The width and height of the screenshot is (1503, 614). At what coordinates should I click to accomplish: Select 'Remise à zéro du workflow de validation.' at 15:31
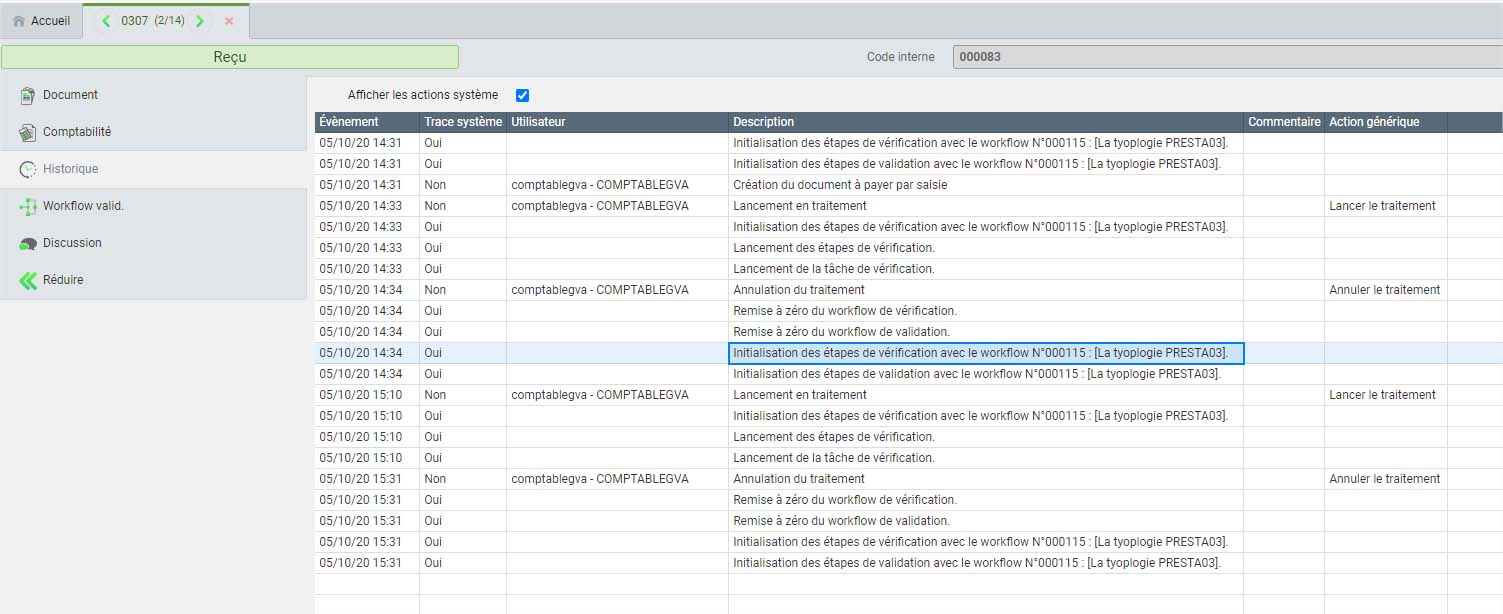click(841, 521)
